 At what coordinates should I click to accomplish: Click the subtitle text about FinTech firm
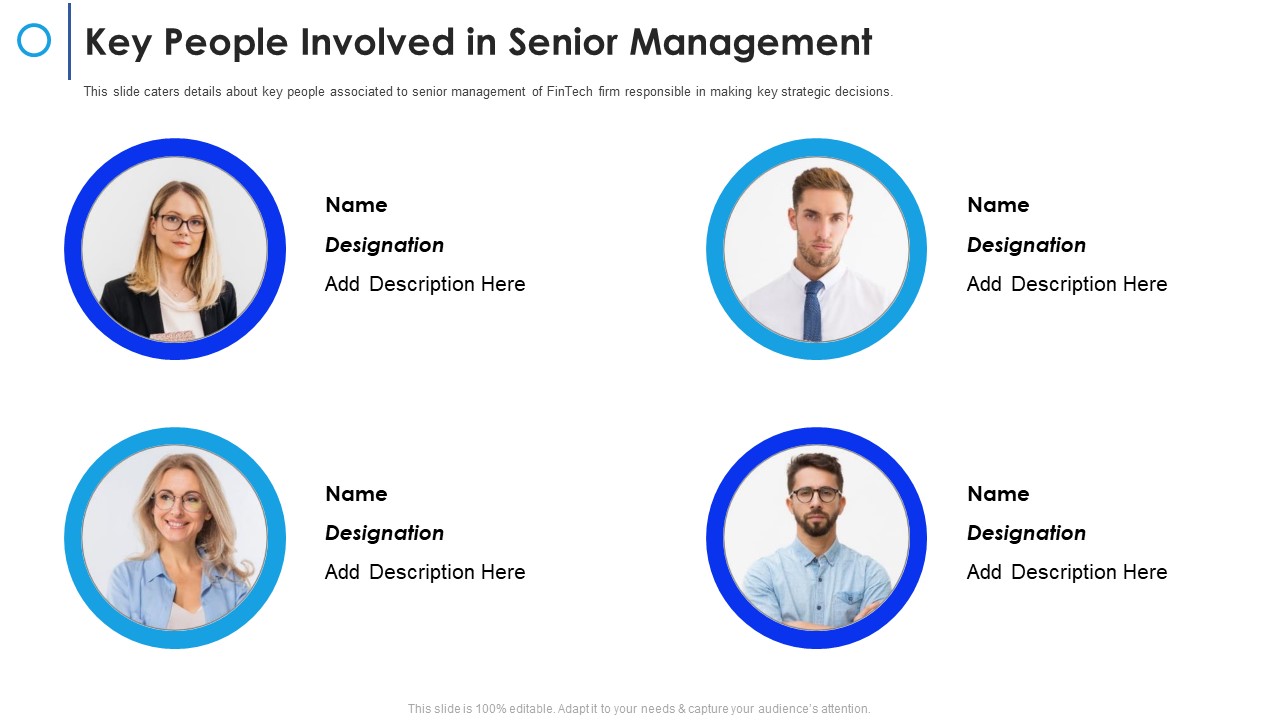coord(488,91)
